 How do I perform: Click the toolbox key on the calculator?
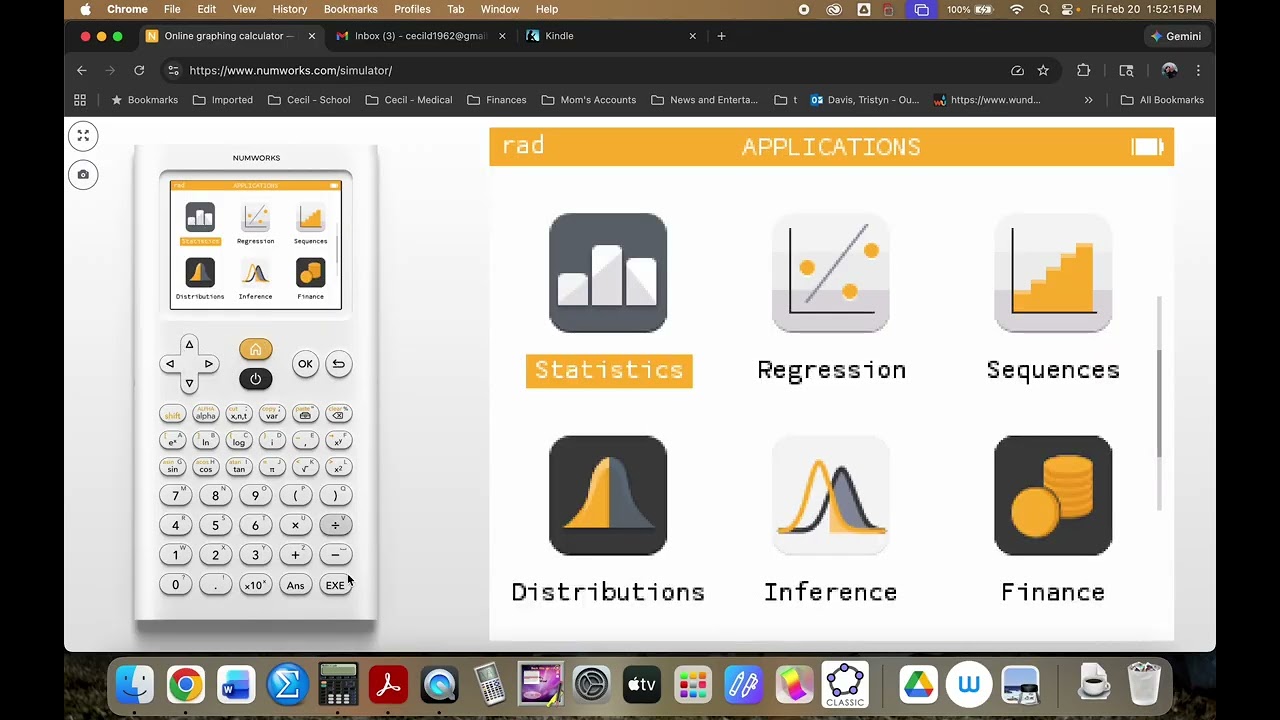(305, 414)
